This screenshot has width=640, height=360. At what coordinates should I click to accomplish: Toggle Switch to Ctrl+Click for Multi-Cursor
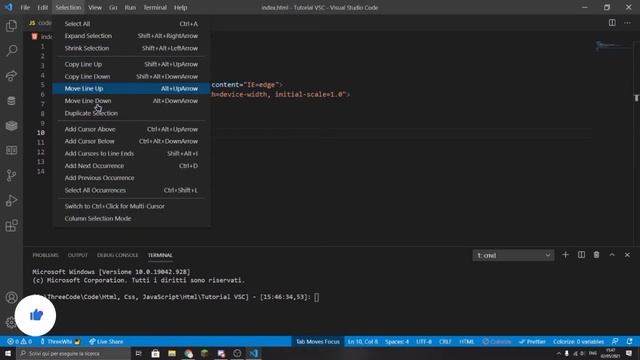tap(131, 206)
